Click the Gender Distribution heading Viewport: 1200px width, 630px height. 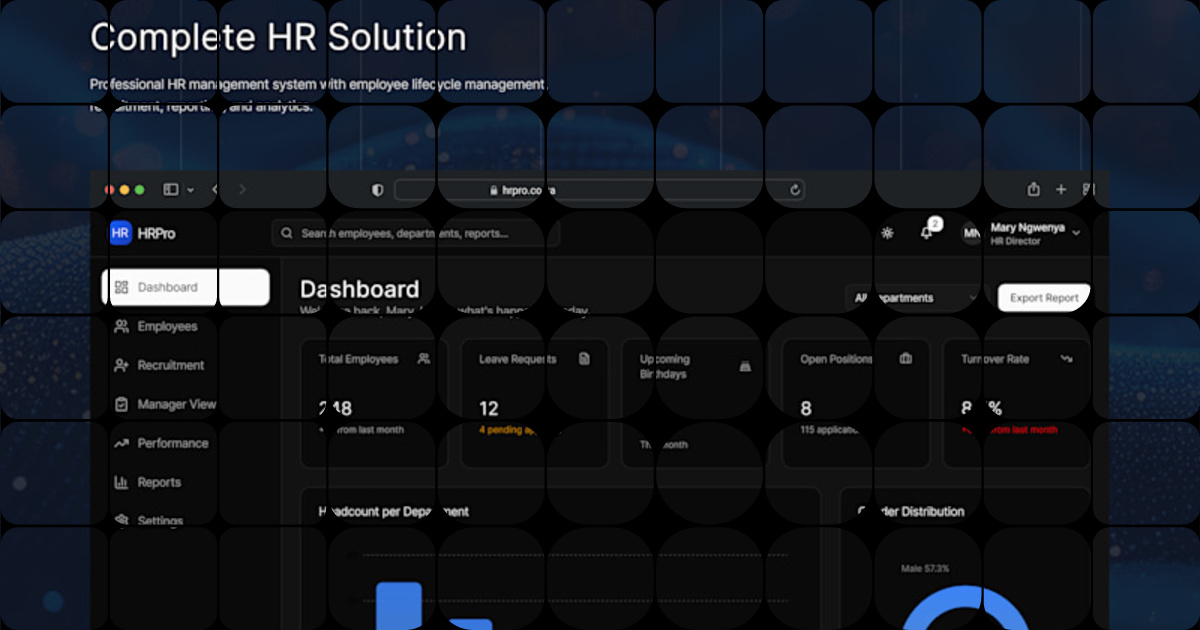click(x=911, y=511)
